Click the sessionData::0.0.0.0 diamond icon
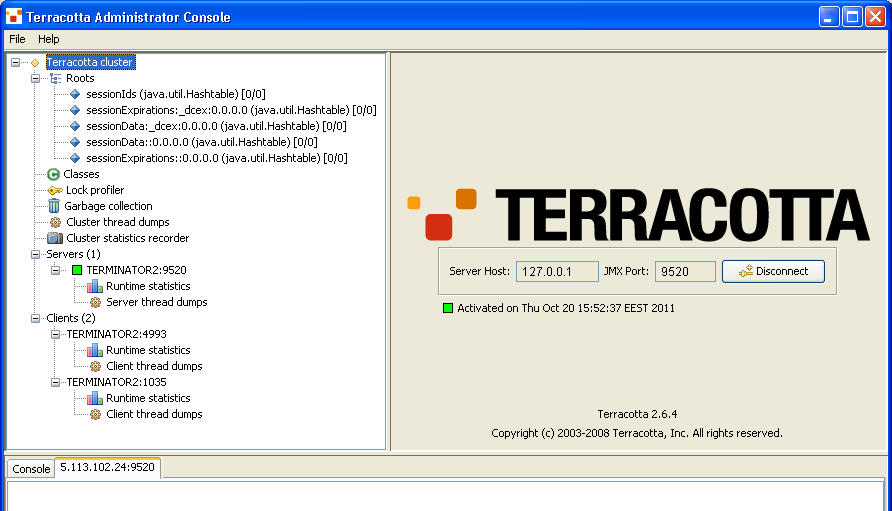 click(x=75, y=142)
